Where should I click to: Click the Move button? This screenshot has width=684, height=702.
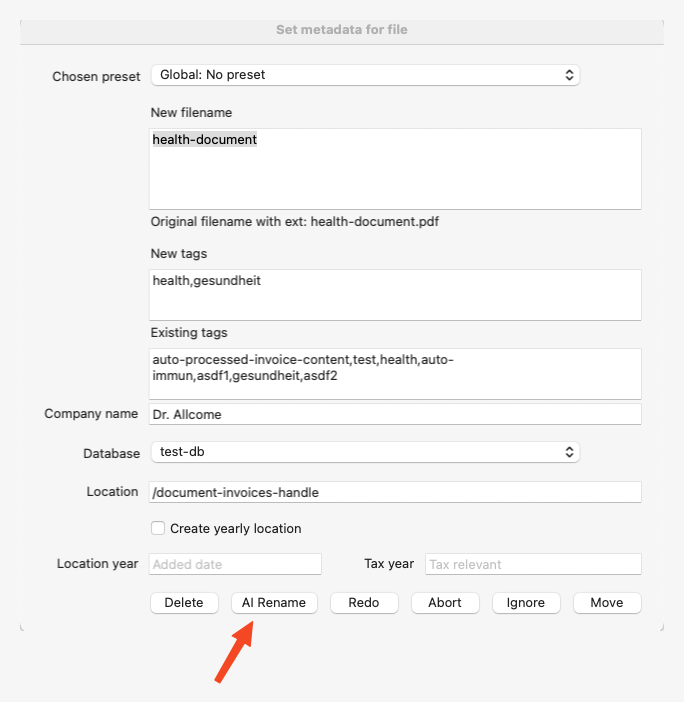(x=607, y=602)
